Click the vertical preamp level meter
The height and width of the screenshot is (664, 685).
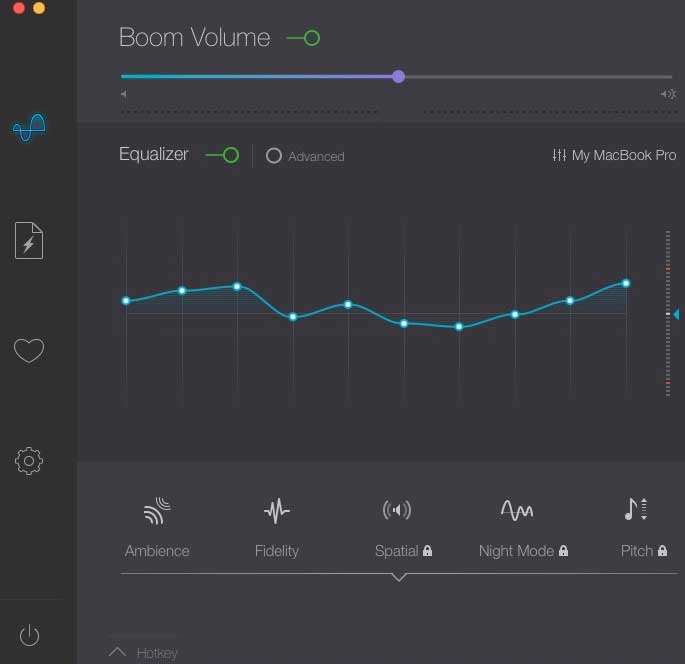[668, 314]
